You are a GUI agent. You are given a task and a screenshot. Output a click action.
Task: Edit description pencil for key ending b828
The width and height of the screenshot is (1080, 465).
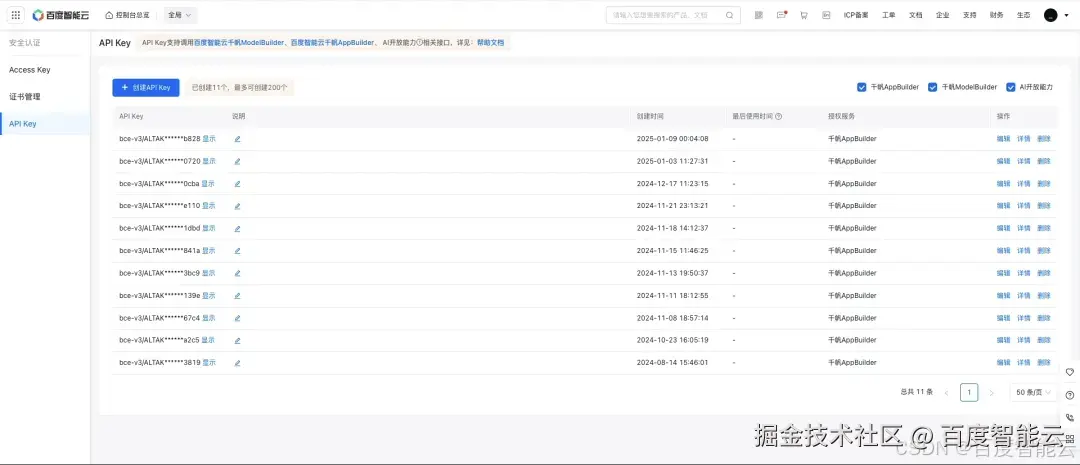[x=238, y=138]
